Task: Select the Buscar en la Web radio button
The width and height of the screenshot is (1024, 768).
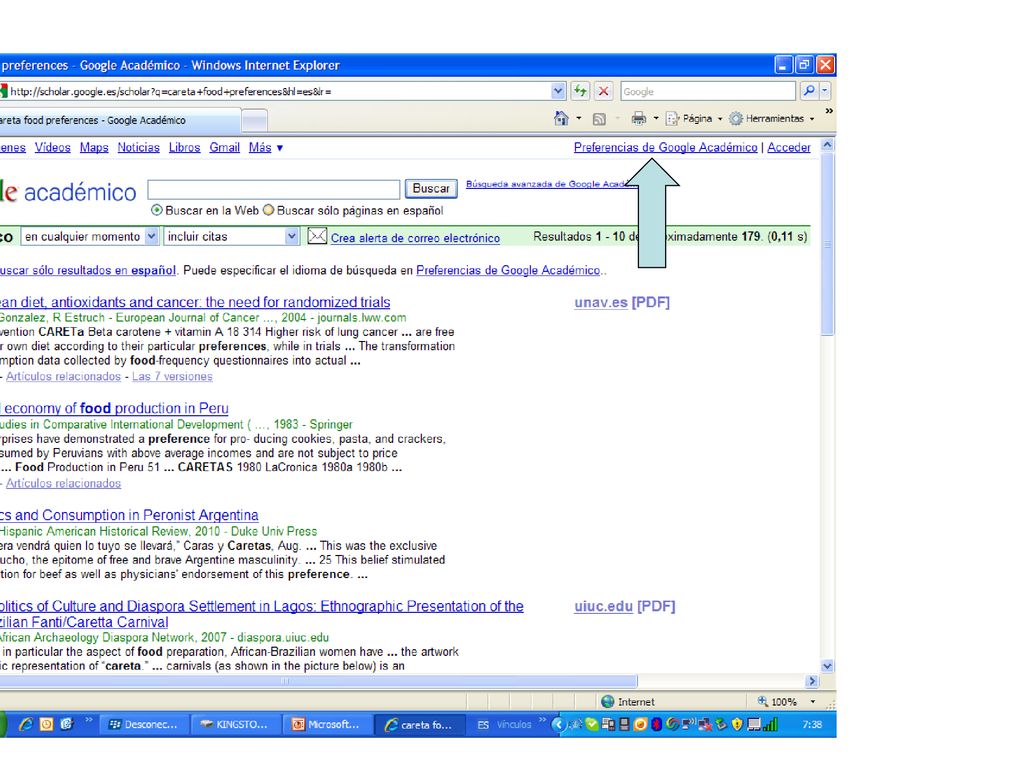Action: pyautogui.click(x=157, y=210)
